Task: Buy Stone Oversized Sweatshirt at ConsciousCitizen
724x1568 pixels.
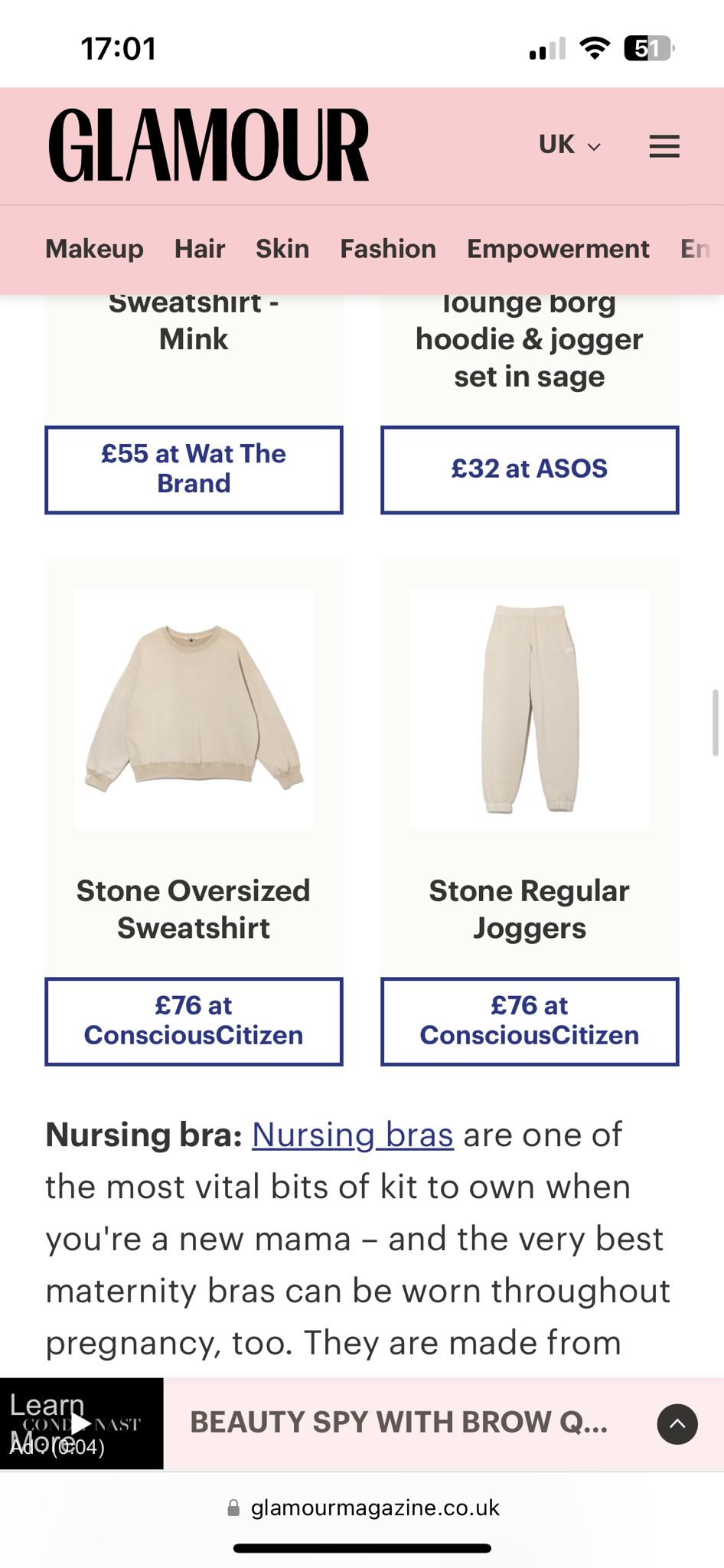Action: pyautogui.click(x=194, y=1021)
